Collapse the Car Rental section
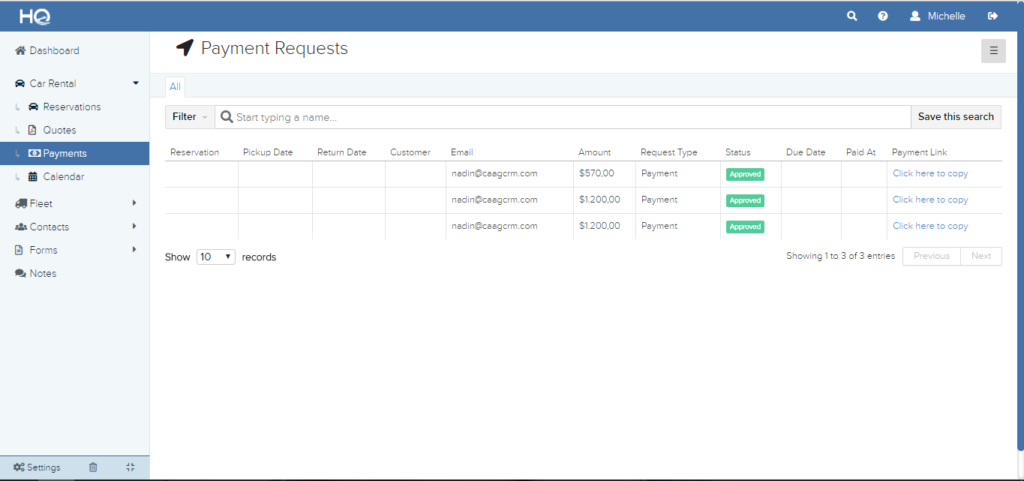Viewport: 1024px width, 481px height. click(74, 84)
